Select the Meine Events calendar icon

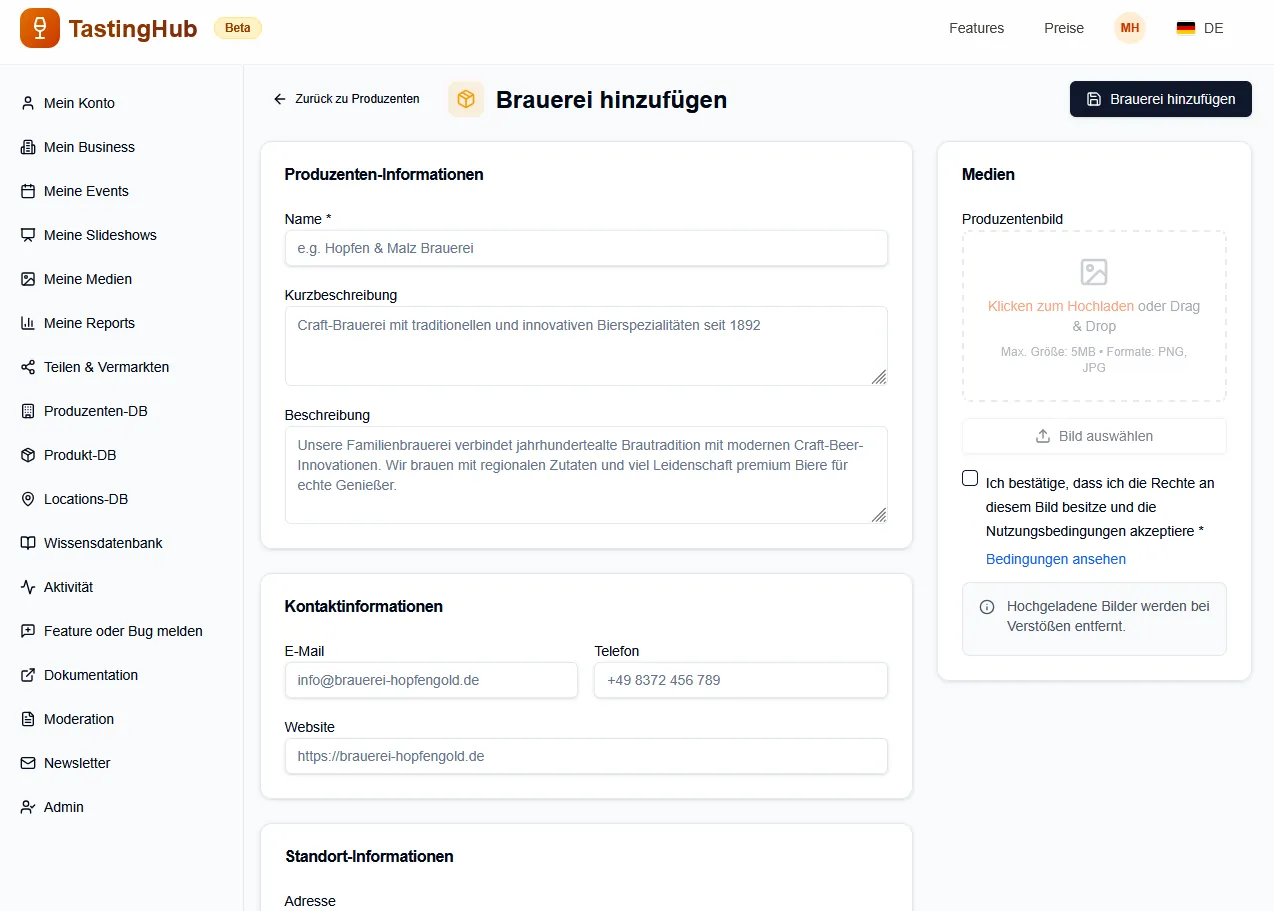click(28, 191)
